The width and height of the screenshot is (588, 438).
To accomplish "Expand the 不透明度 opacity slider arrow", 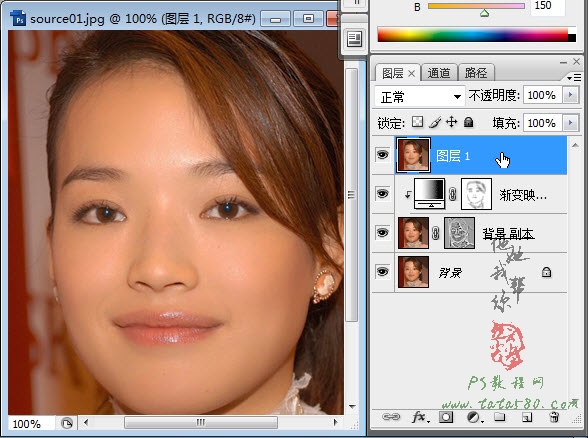I will [x=571, y=95].
